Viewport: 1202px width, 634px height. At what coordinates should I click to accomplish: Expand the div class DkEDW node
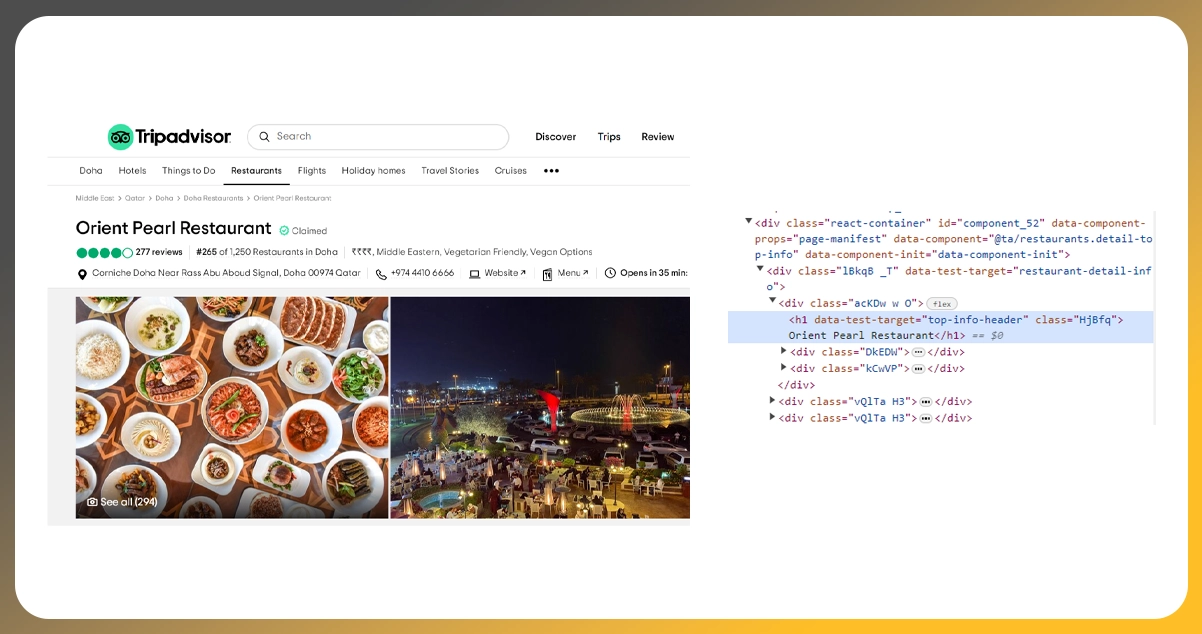pos(784,351)
